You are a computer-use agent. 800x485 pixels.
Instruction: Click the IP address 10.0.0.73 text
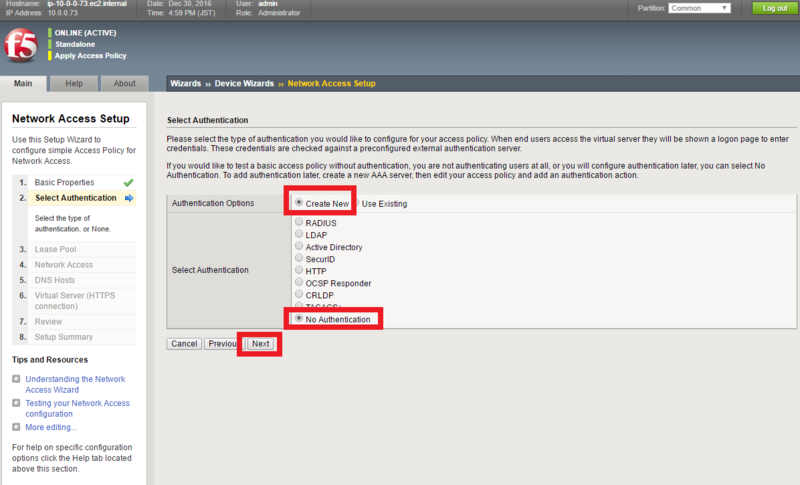[63, 13]
